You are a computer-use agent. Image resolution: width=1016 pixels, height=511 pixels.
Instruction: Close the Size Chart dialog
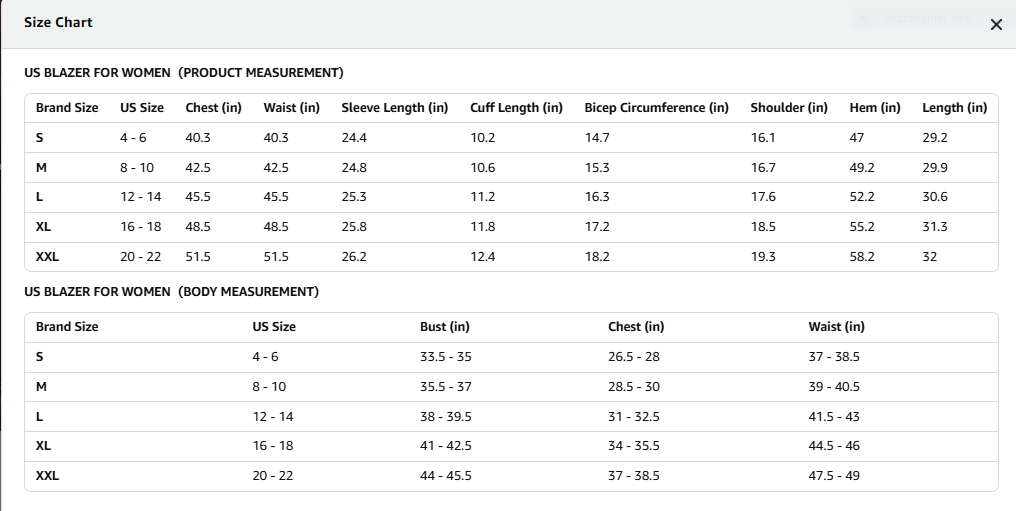click(996, 25)
